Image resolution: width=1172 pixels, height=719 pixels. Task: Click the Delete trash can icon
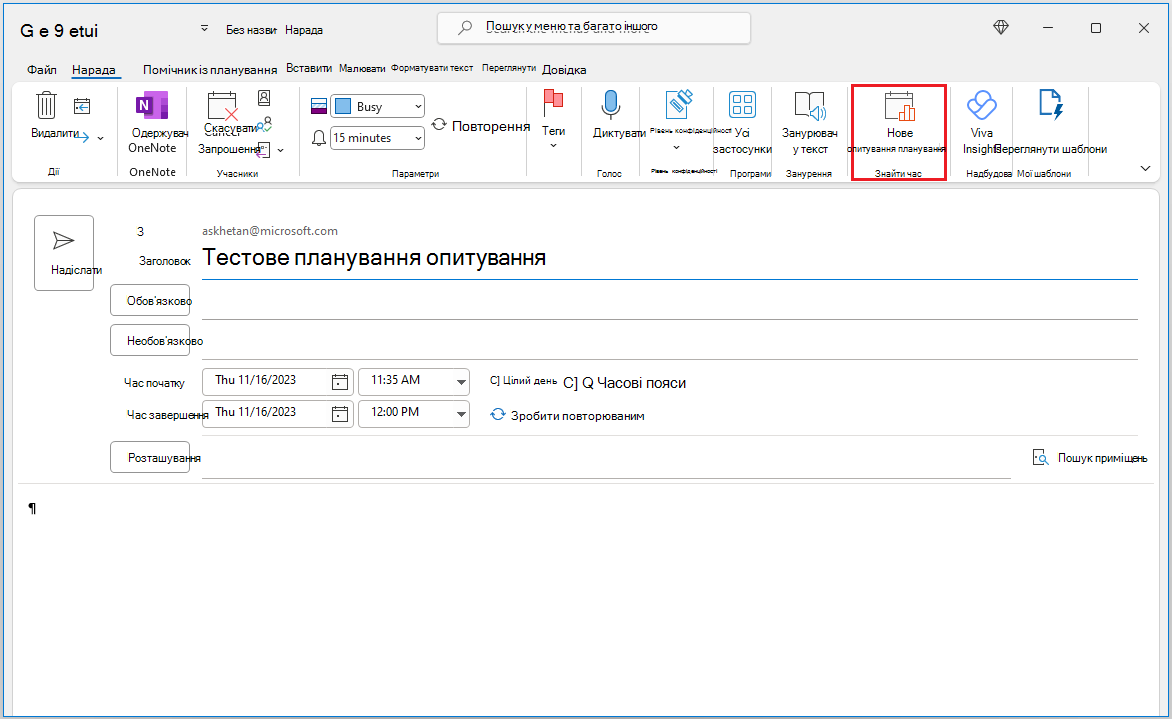coord(46,105)
